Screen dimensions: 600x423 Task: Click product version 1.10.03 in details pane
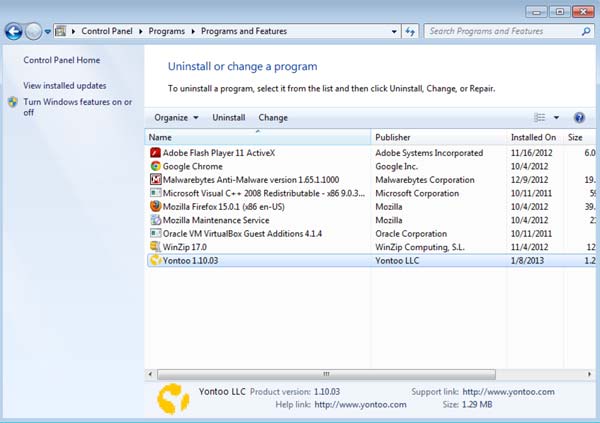pos(327,392)
